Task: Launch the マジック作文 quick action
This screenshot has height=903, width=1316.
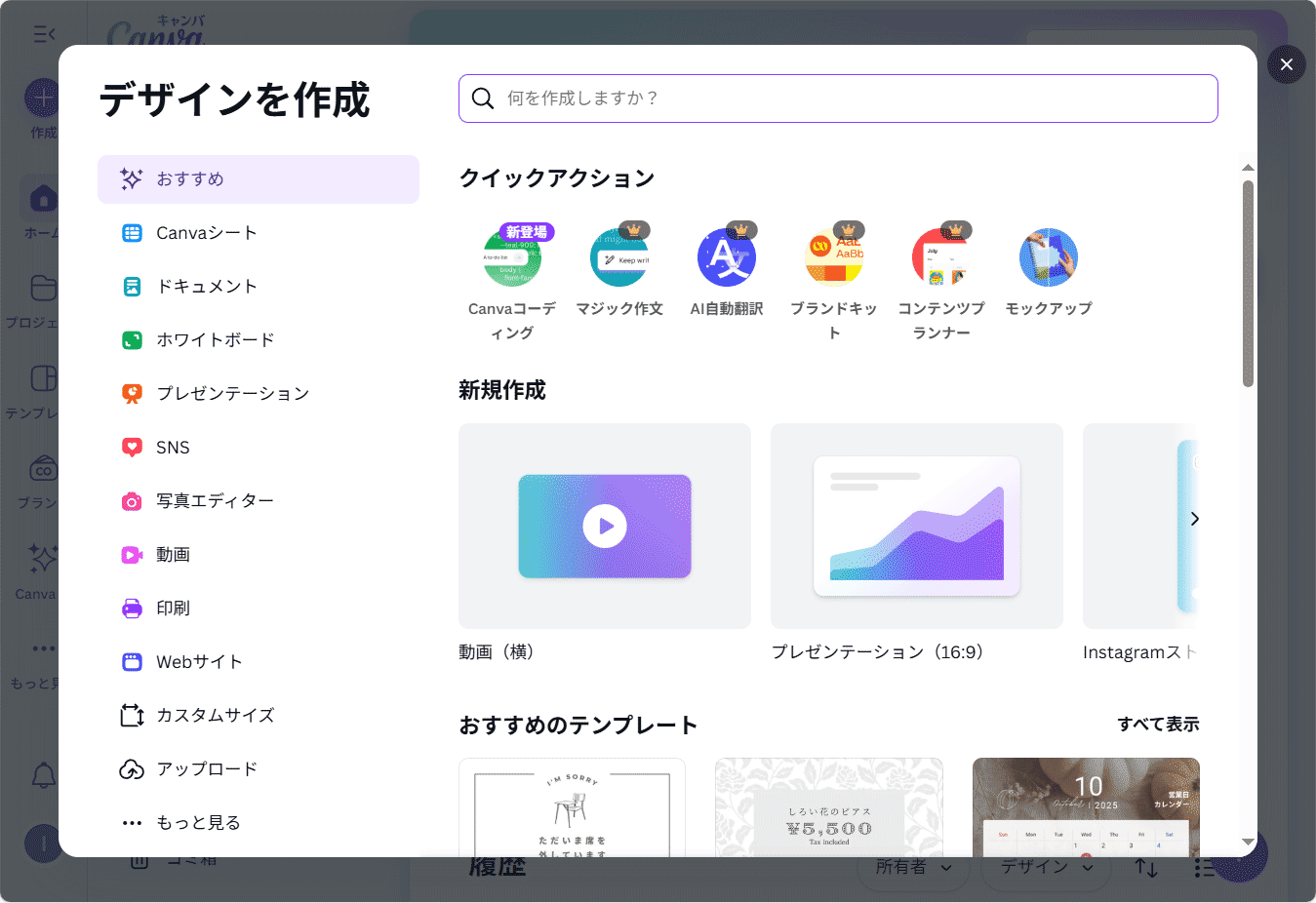Action: coord(619,258)
